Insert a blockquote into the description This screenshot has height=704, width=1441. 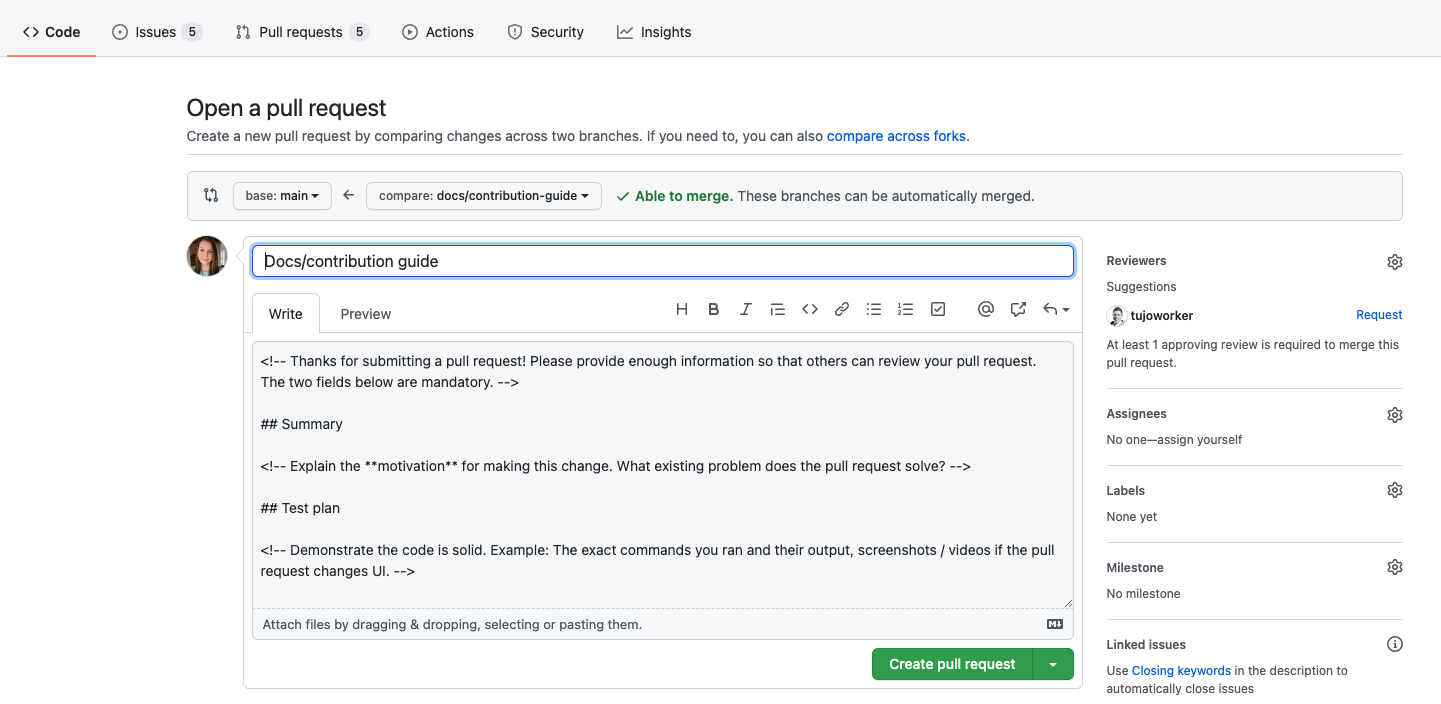(x=777, y=309)
